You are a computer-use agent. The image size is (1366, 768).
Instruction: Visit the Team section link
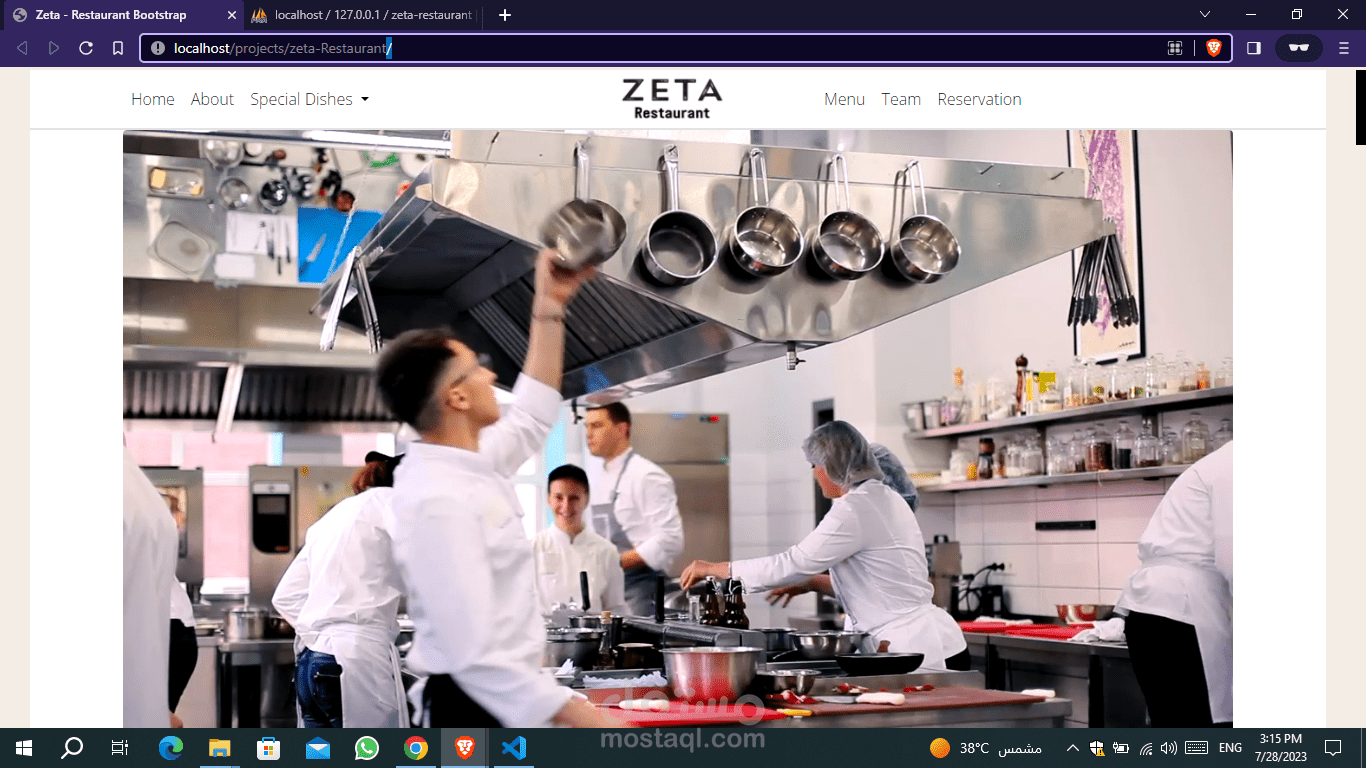tap(901, 99)
